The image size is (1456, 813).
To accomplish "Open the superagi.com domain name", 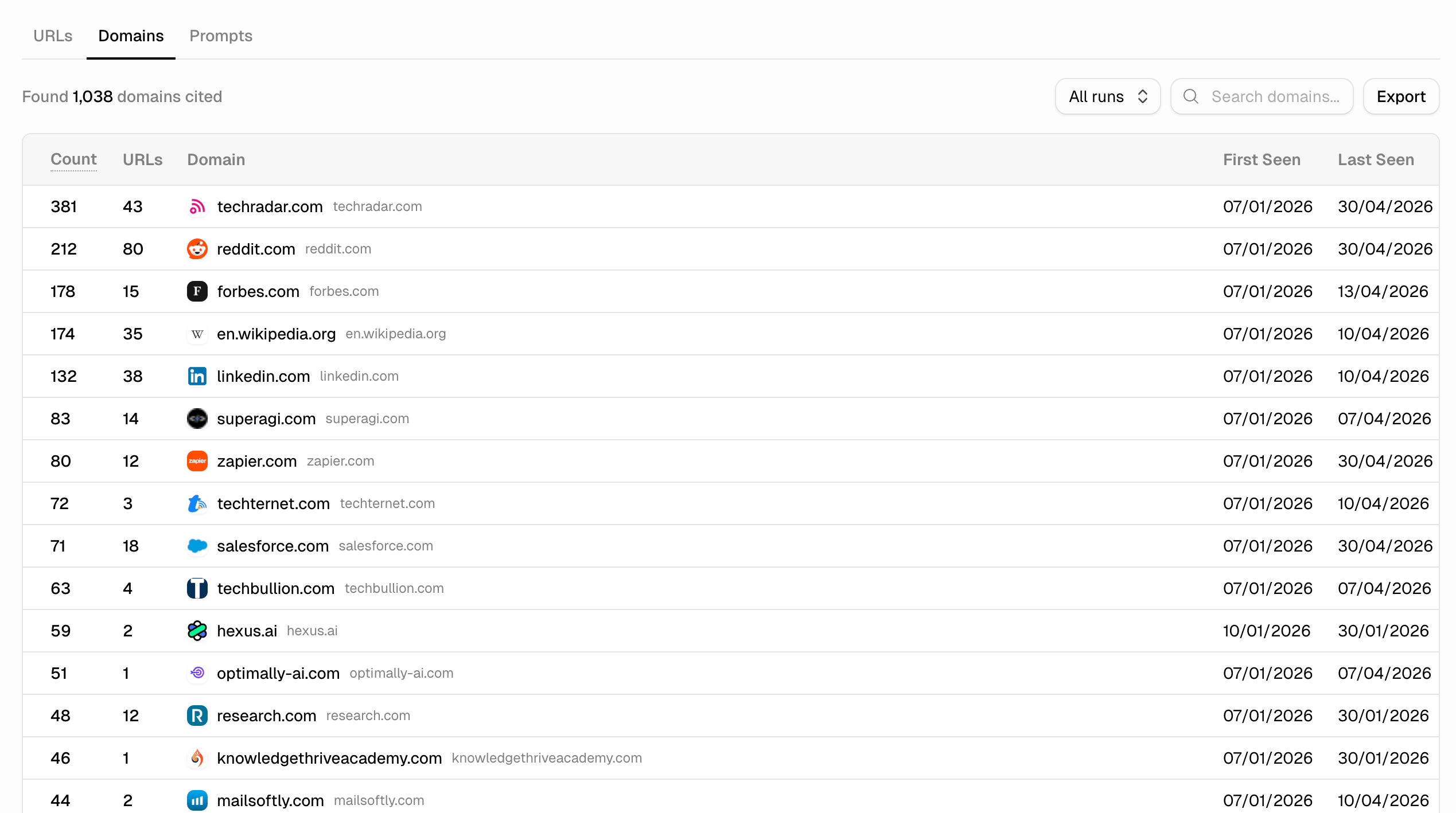I will point(266,419).
